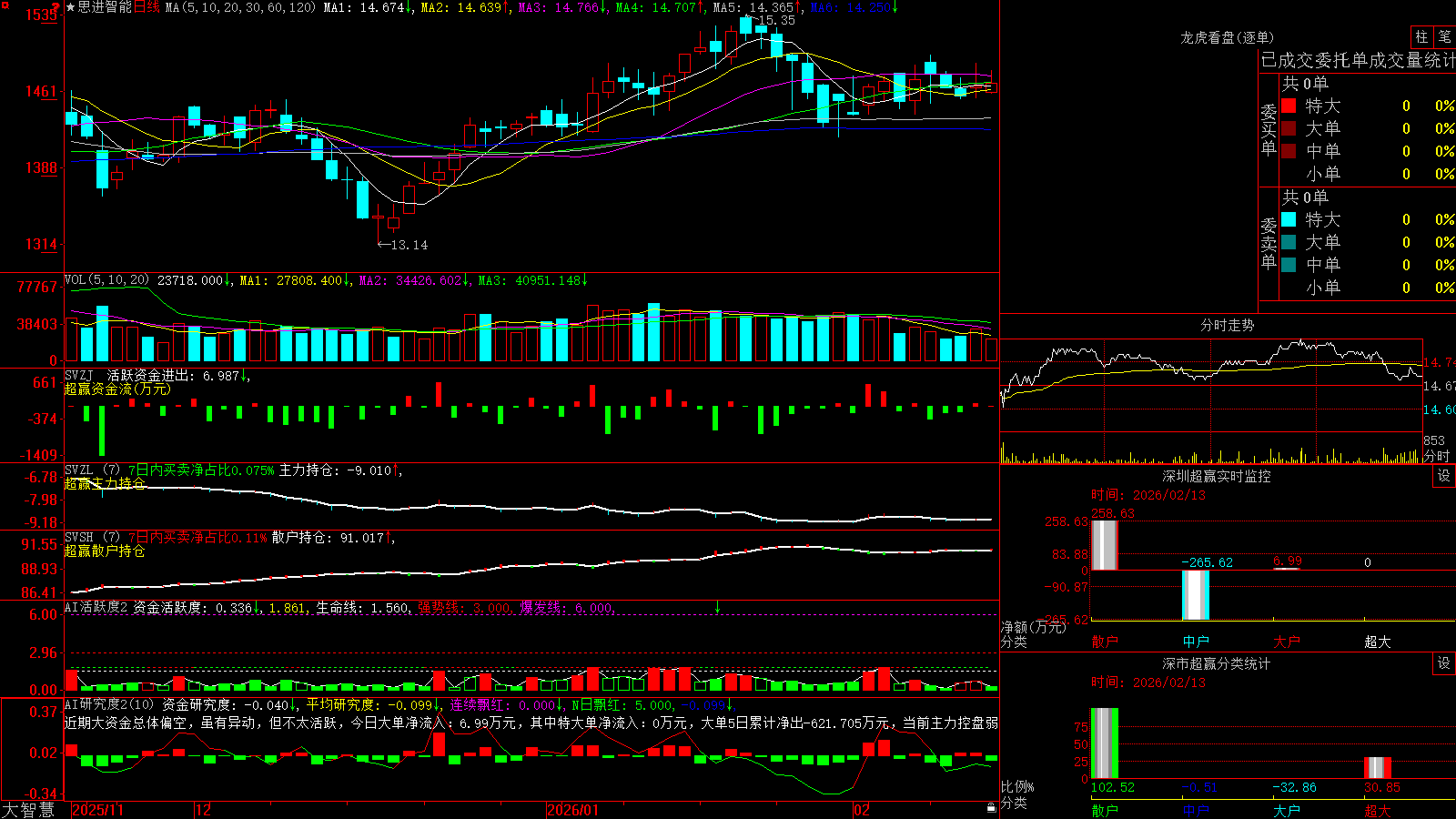Click the MA(5,10,20,30,60,120) indicator parameters
This screenshot has height=819, width=1456.
tap(240, 7)
